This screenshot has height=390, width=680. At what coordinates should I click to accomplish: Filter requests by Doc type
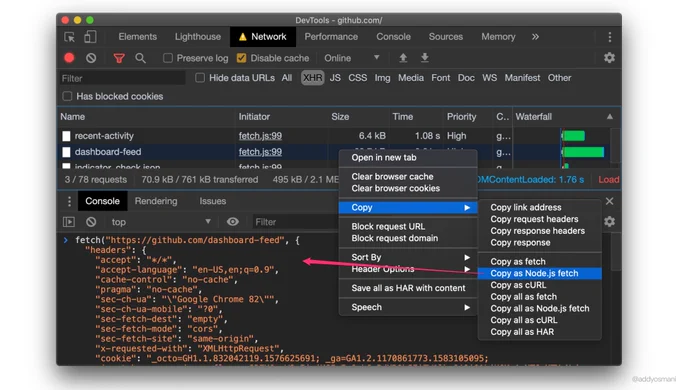(x=466, y=78)
